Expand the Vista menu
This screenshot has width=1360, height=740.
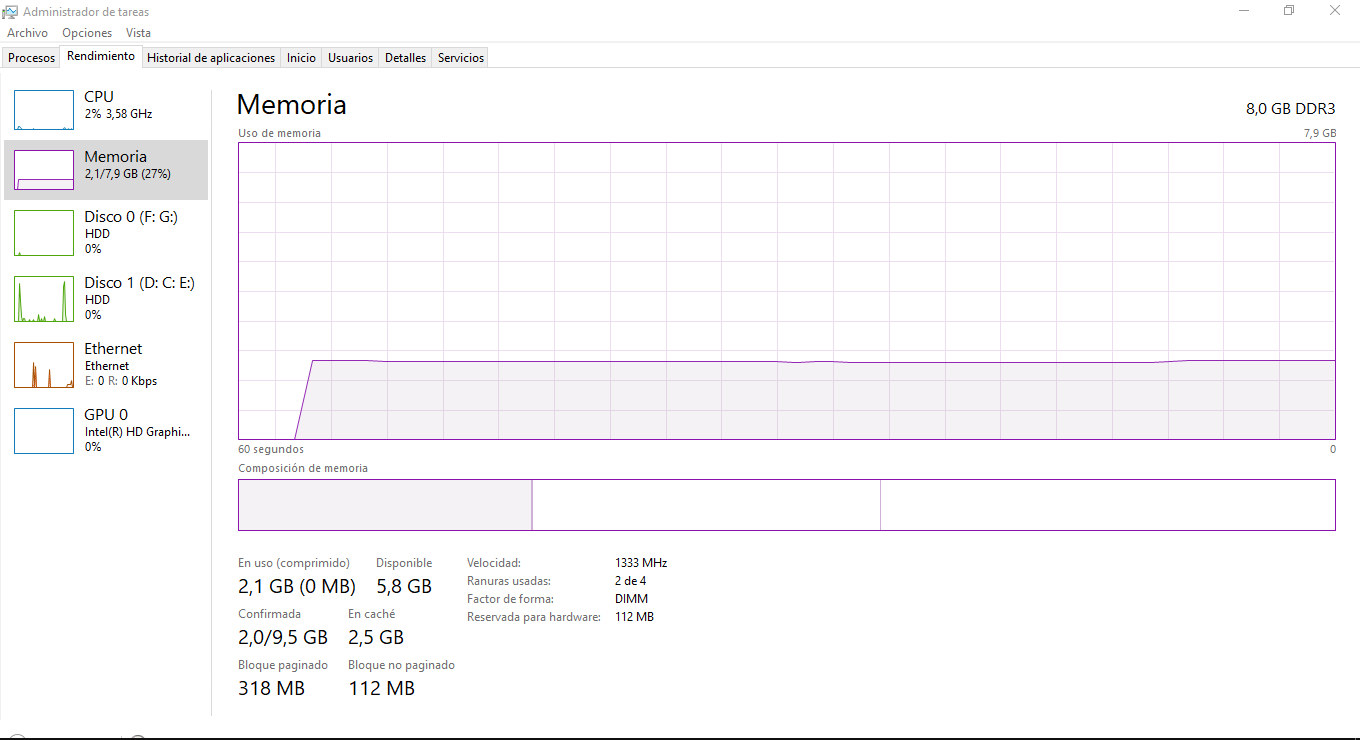click(138, 33)
